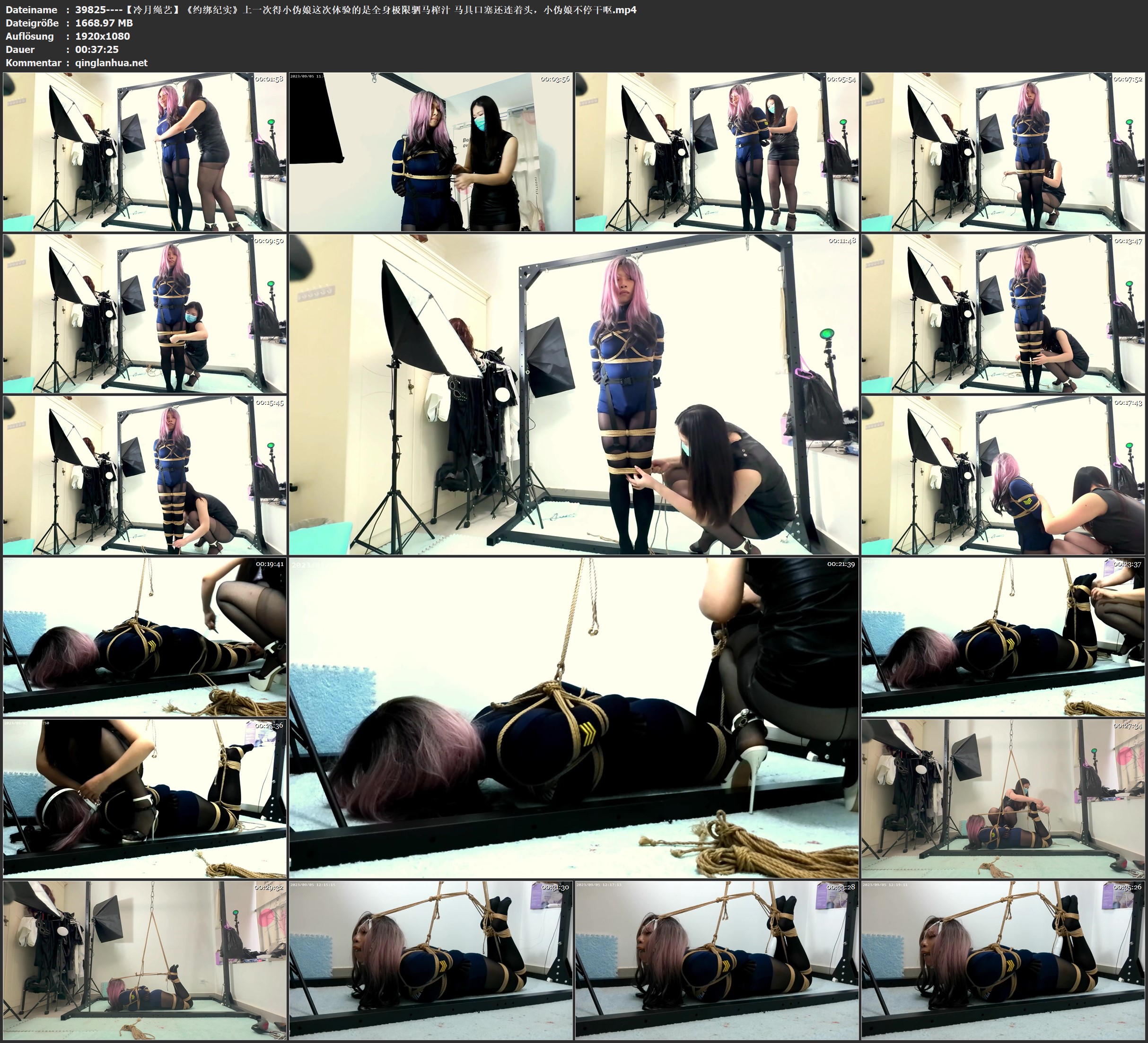Open the thumbnail labeled 00:09:50
This screenshot has width=1148, height=1043.
pos(145,313)
